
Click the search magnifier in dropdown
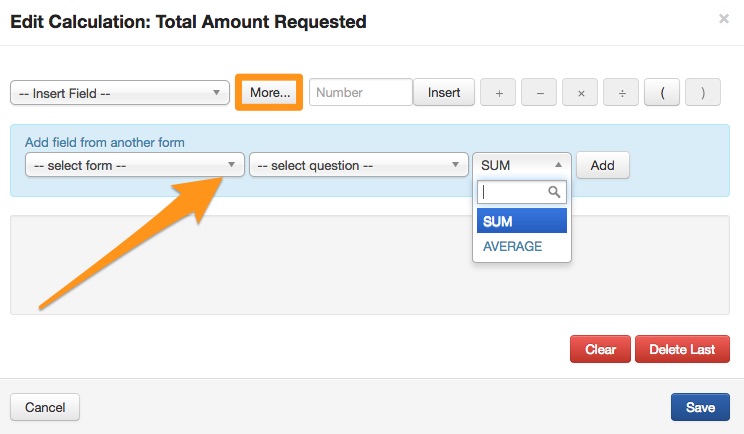coord(553,192)
